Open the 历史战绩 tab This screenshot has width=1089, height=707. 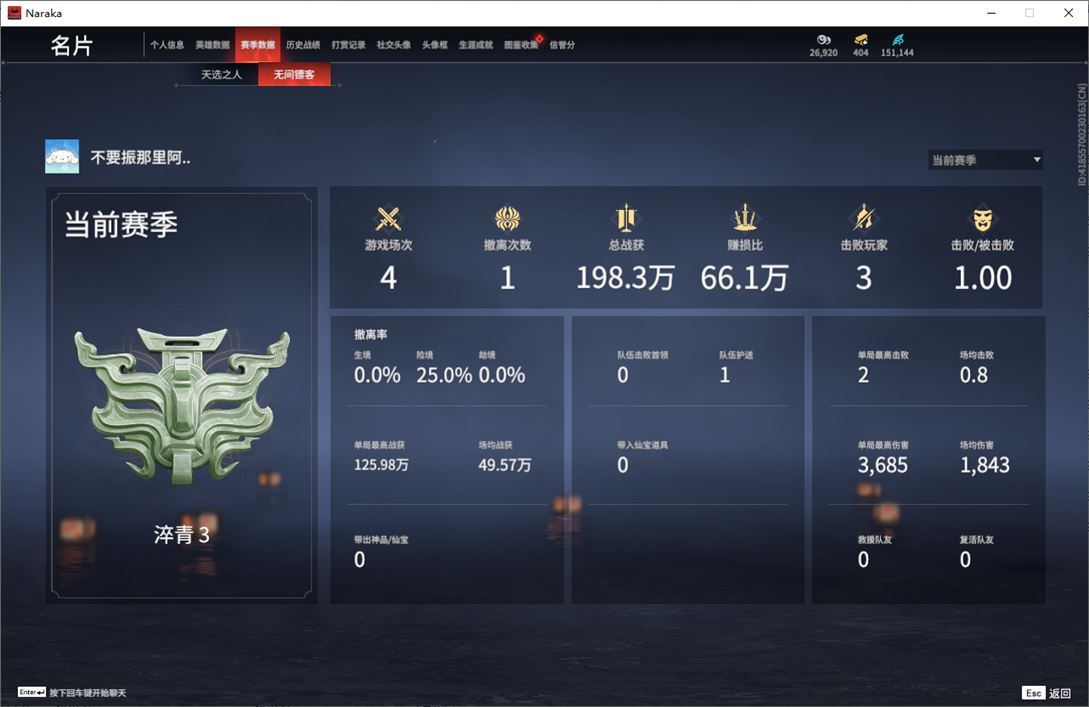click(x=303, y=45)
